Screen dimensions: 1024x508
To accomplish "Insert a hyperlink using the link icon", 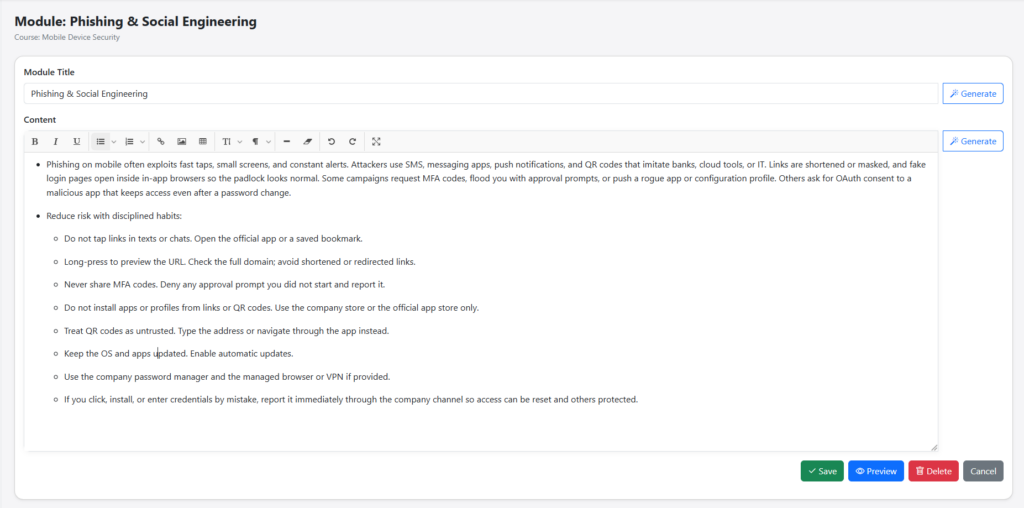I will (161, 142).
